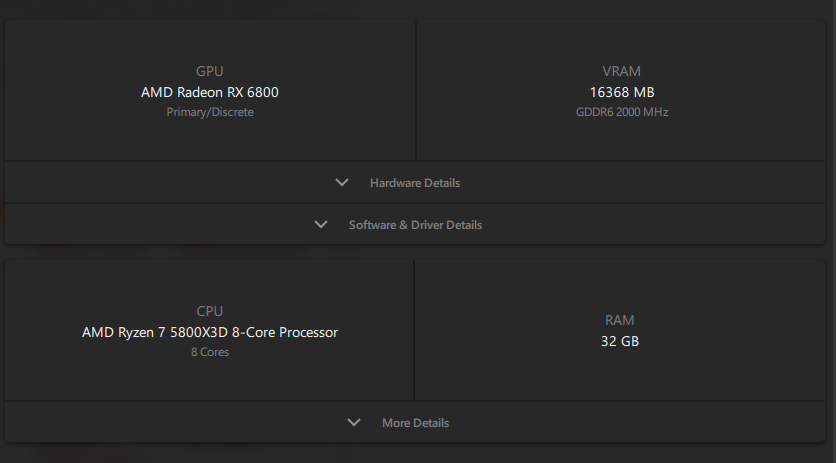Select the 32 GB RAM value

pos(620,341)
